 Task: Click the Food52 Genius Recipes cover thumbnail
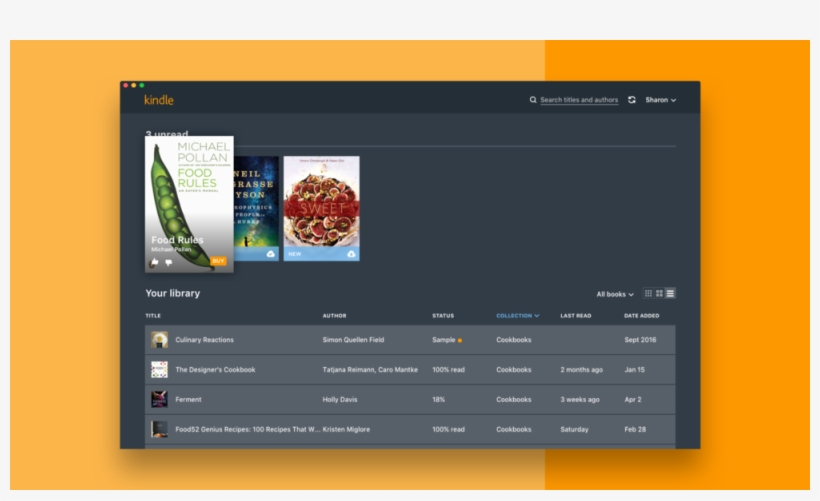click(x=160, y=429)
